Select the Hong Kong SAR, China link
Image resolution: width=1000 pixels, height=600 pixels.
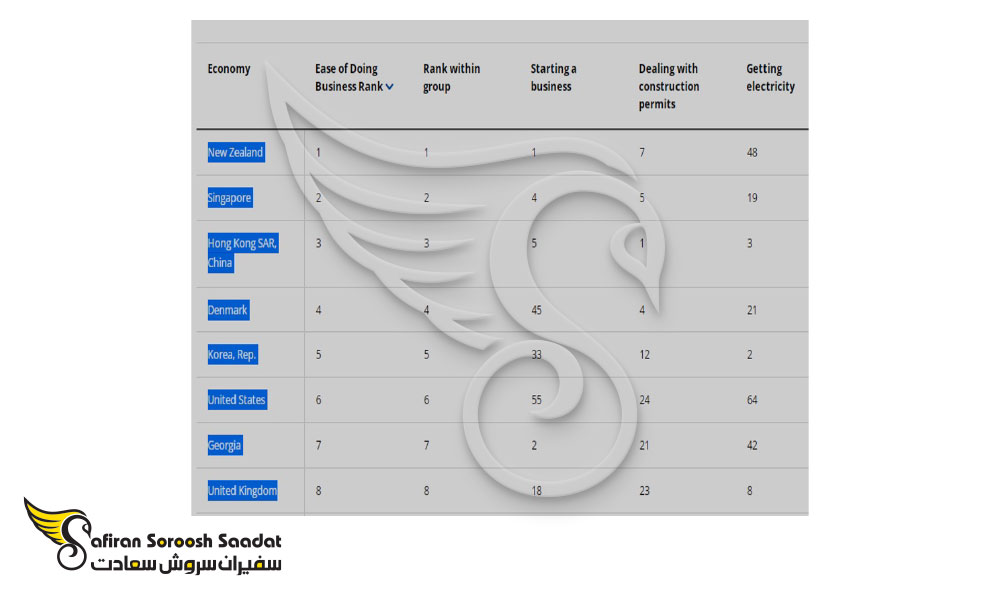242,252
